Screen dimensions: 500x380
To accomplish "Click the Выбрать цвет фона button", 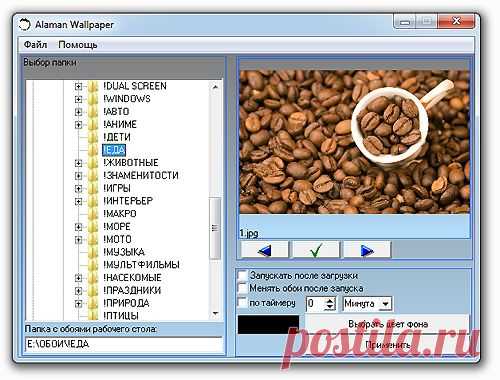I will pos(387,324).
